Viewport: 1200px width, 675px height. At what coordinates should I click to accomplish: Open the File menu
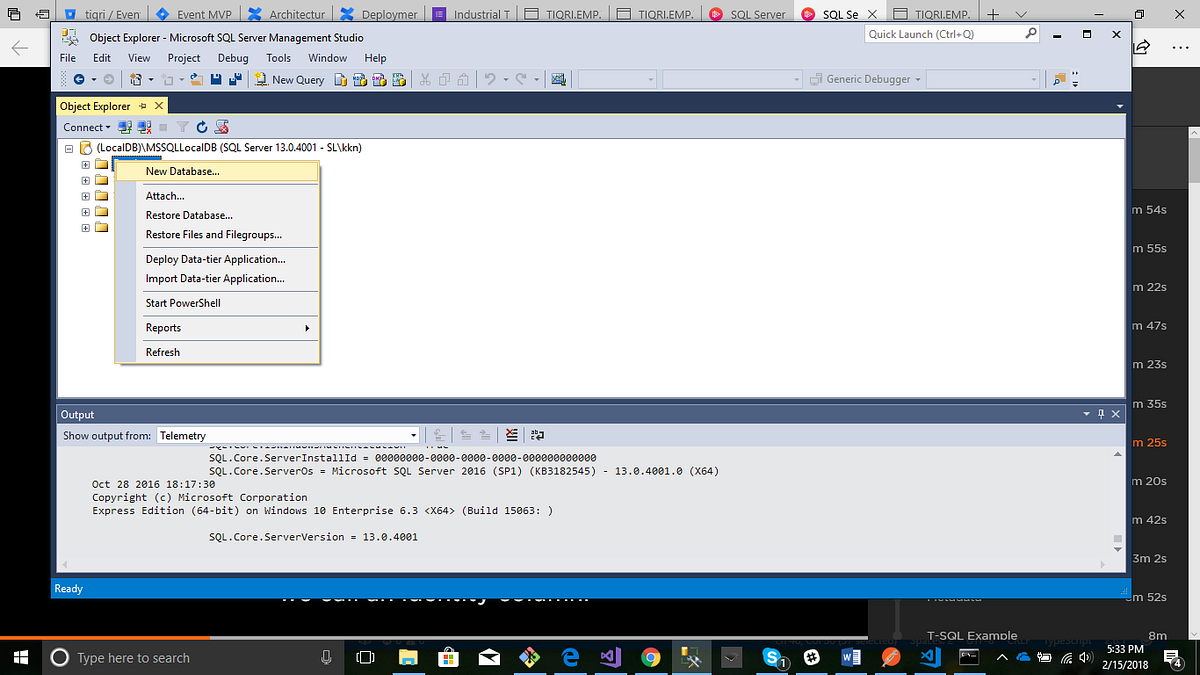68,58
